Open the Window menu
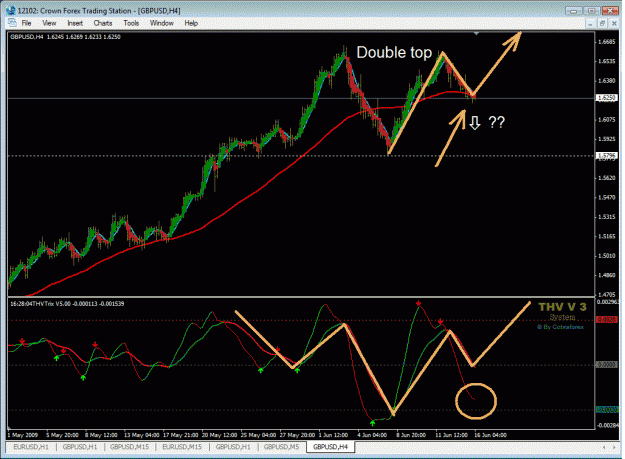Screen dimensions: 625x459 161,23
